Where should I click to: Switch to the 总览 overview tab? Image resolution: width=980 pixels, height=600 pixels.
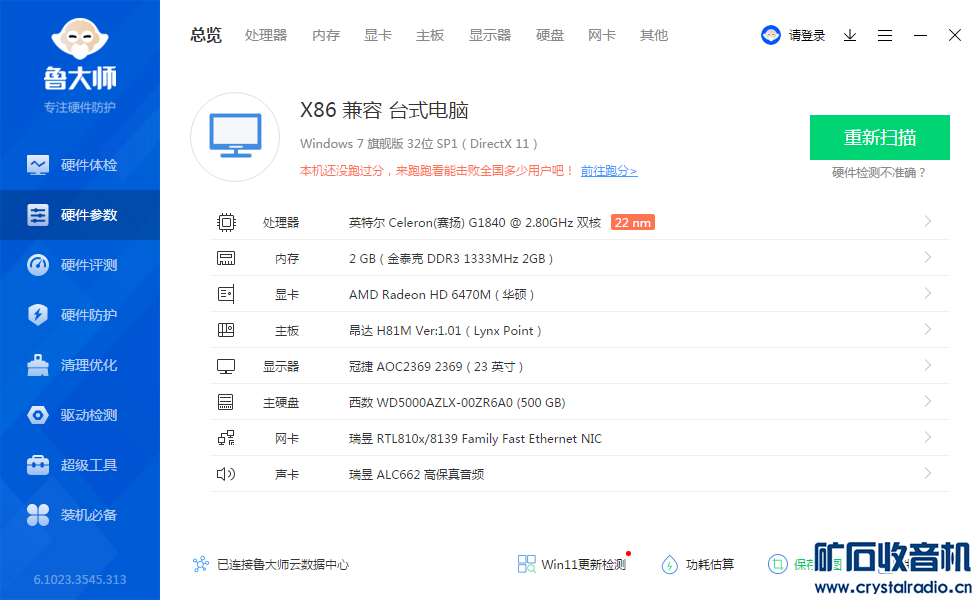(x=206, y=35)
